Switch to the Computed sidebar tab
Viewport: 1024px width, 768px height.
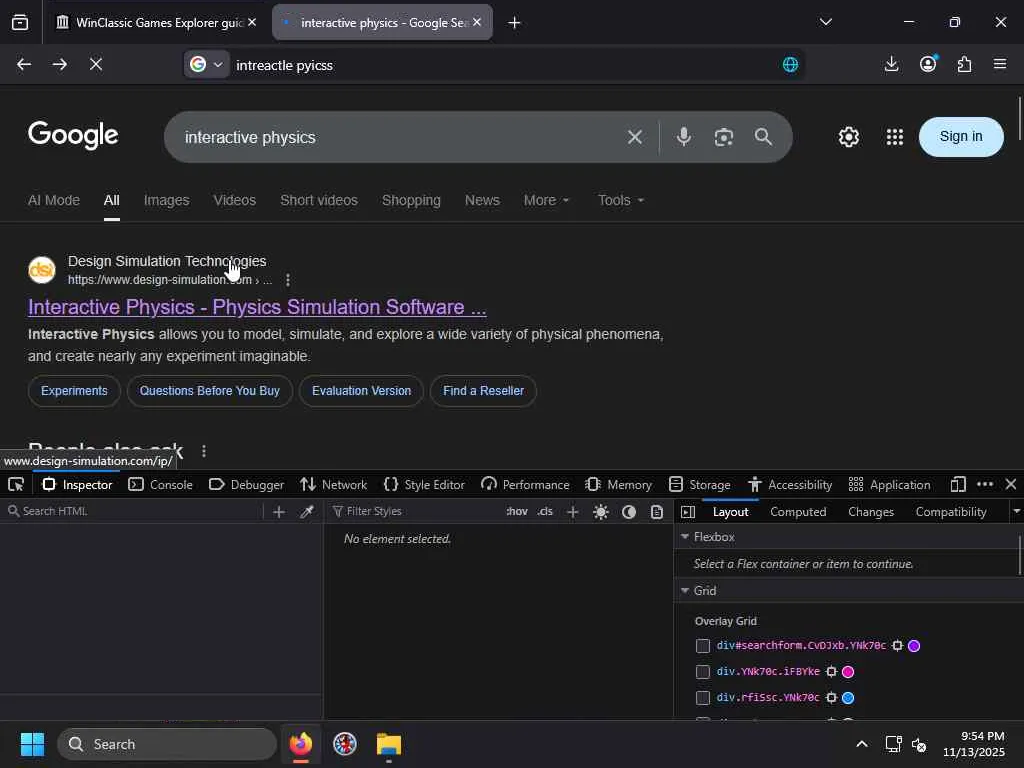click(x=798, y=512)
